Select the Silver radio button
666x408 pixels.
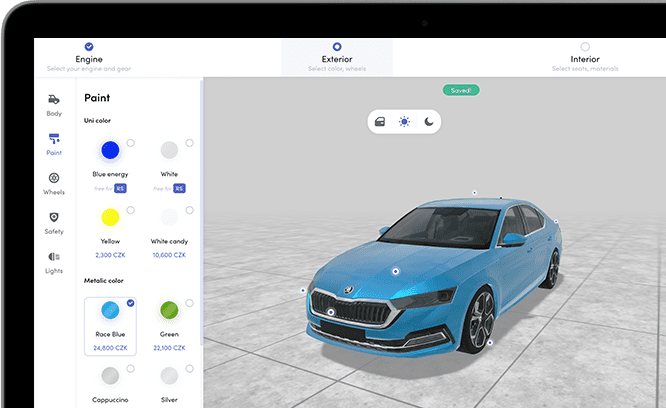pos(189,369)
